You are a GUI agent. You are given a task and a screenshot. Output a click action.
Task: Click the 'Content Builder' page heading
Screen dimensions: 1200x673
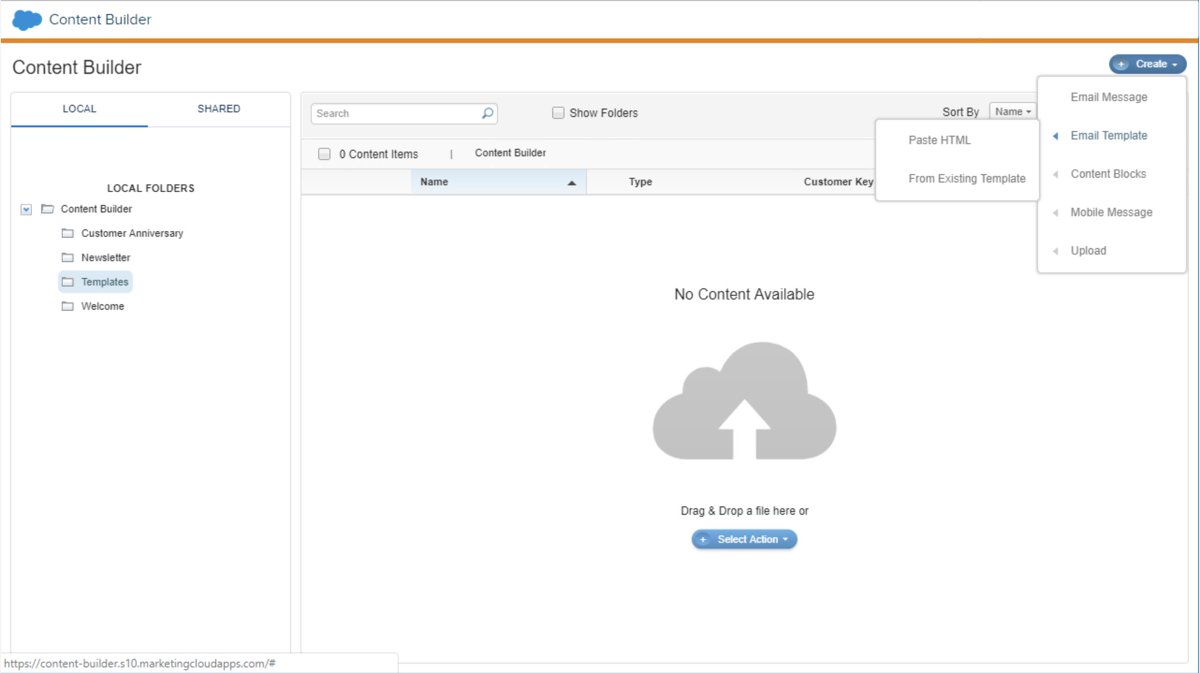coord(77,67)
